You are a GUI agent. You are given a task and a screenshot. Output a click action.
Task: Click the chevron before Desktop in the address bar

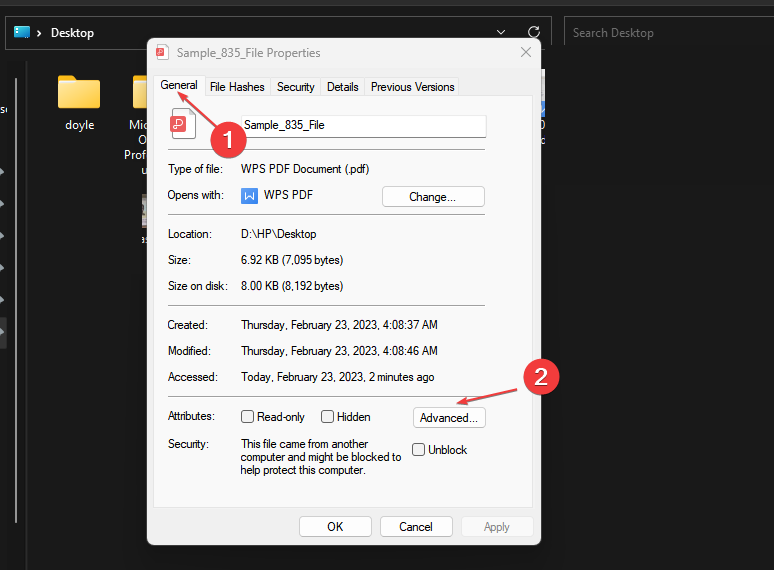click(x=39, y=33)
